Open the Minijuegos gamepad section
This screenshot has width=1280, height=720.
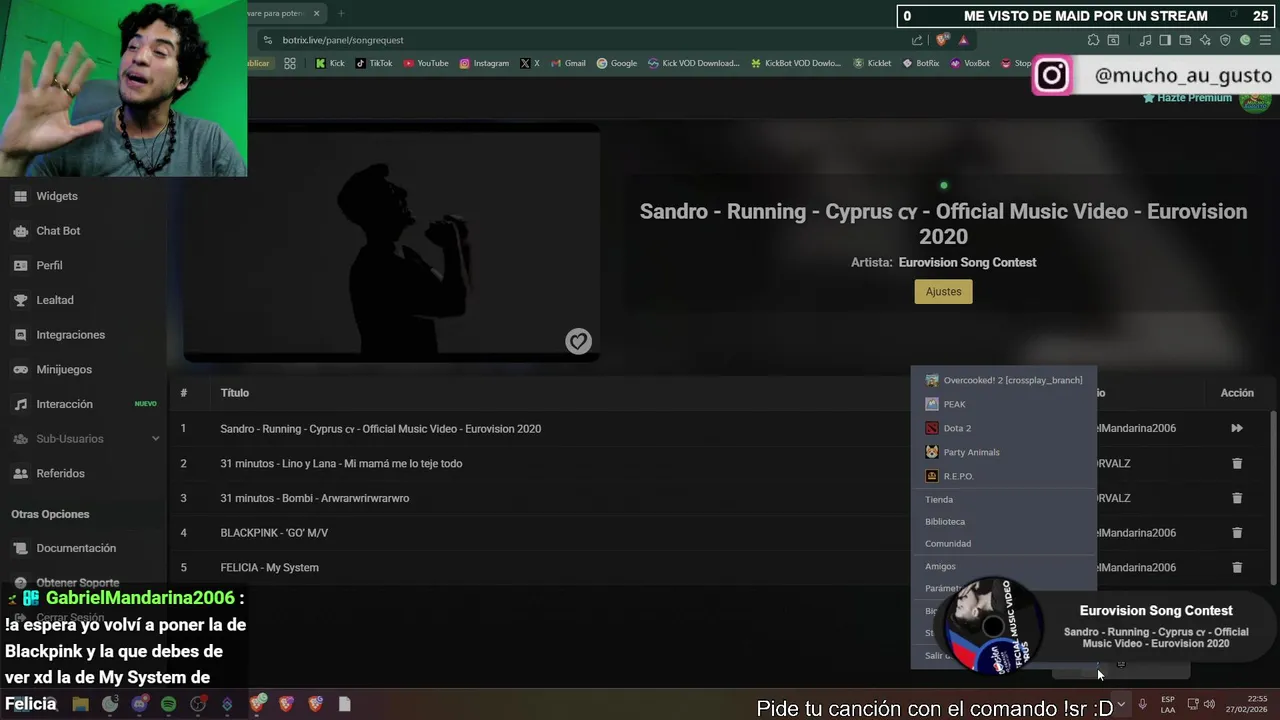click(64, 369)
